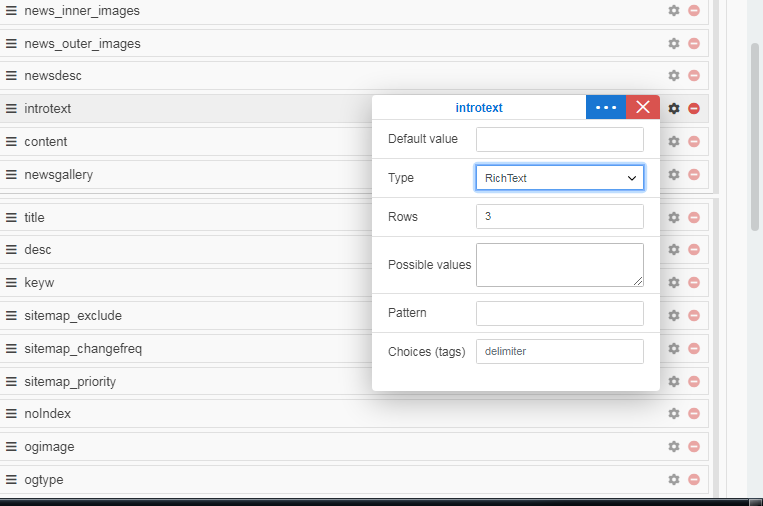
Task: Remove the introtext field
Action: 694,108
